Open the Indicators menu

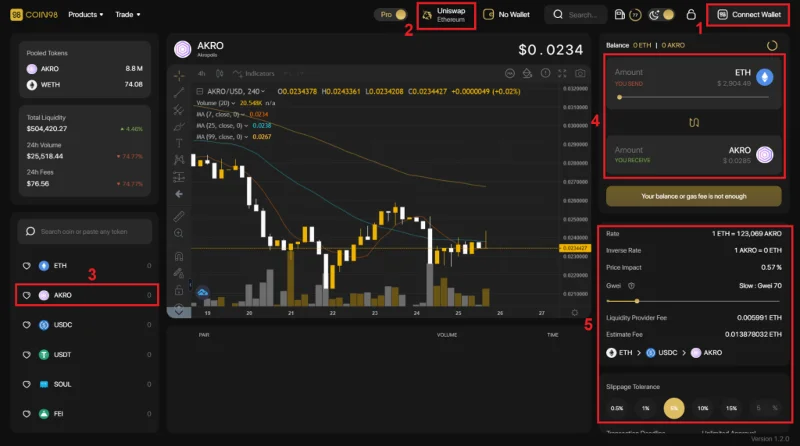point(254,73)
